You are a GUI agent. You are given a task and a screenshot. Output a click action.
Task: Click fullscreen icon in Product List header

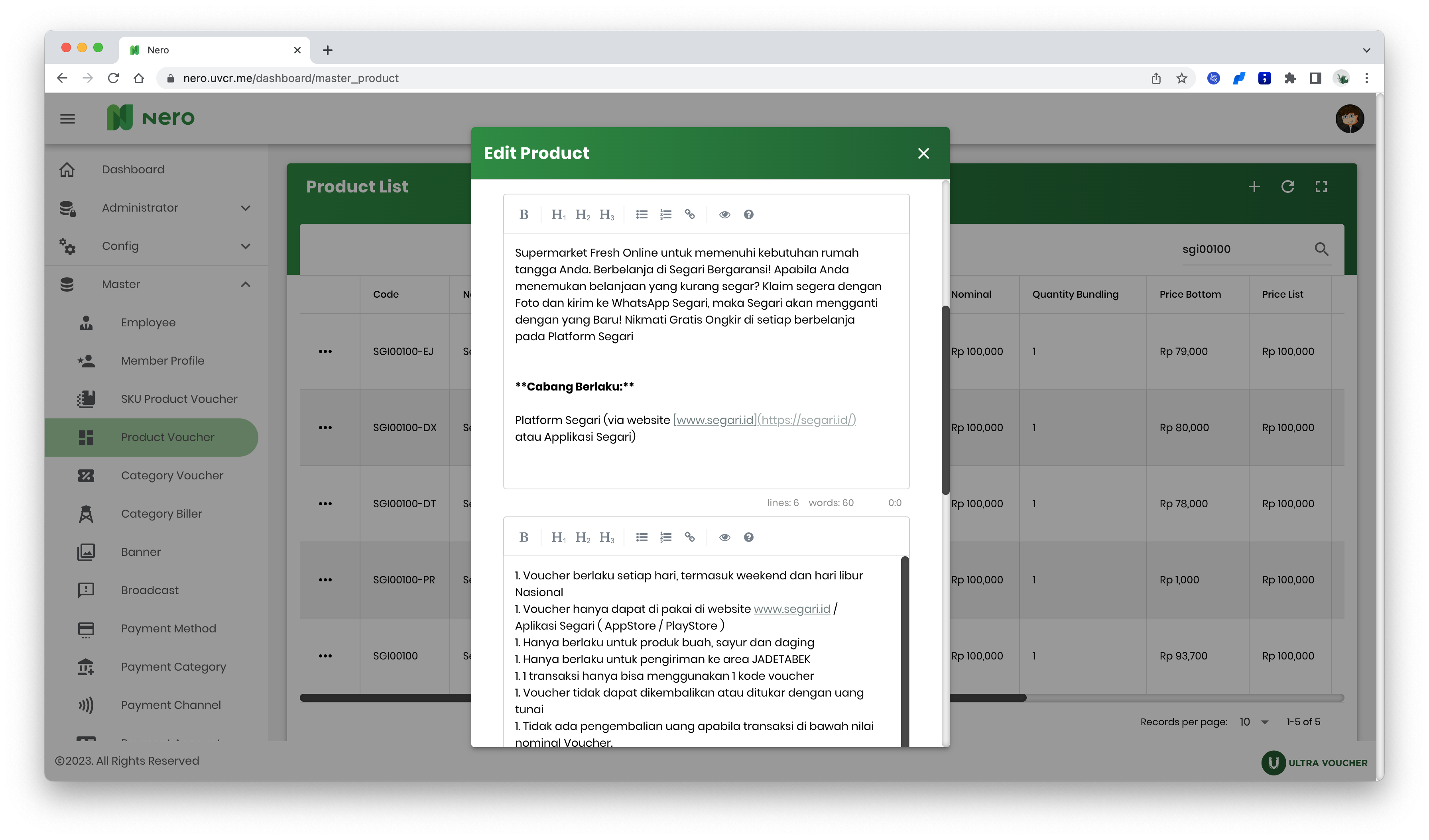click(x=1321, y=186)
